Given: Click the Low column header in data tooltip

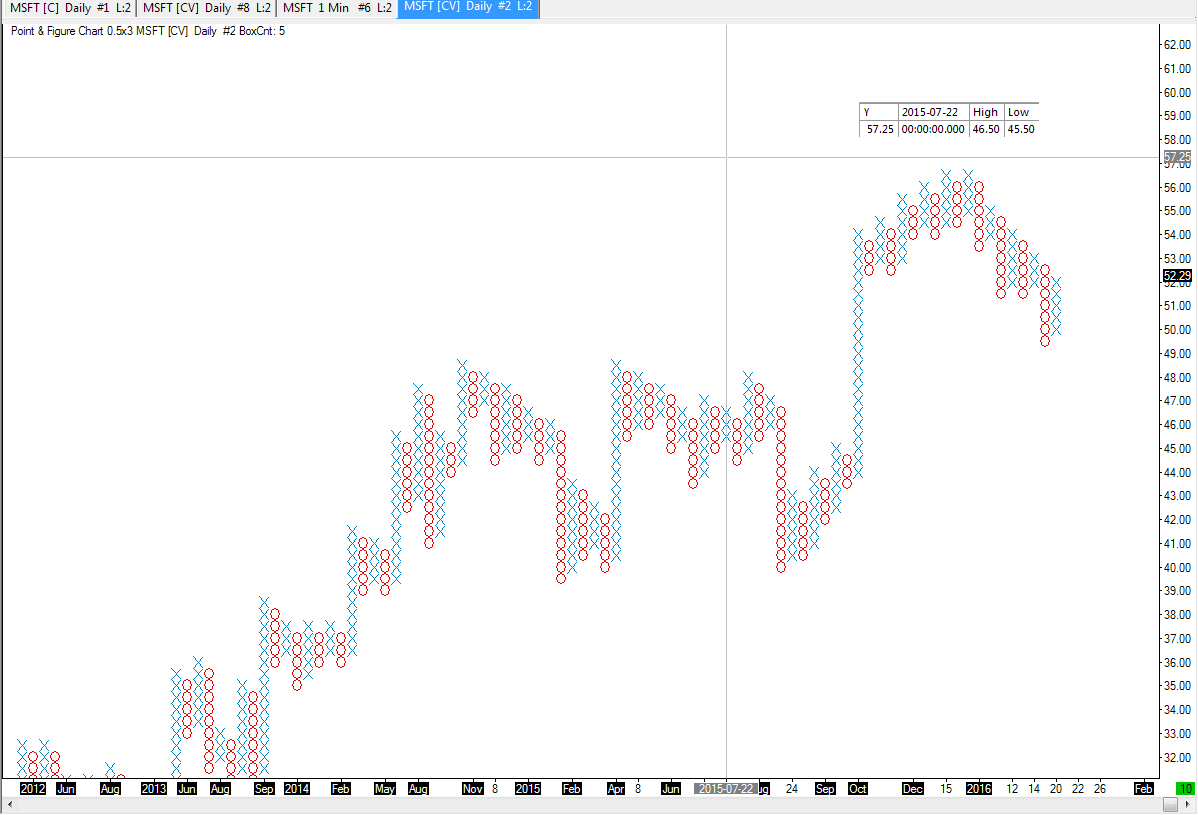Looking at the screenshot, I should pyautogui.click(x=1020, y=112).
